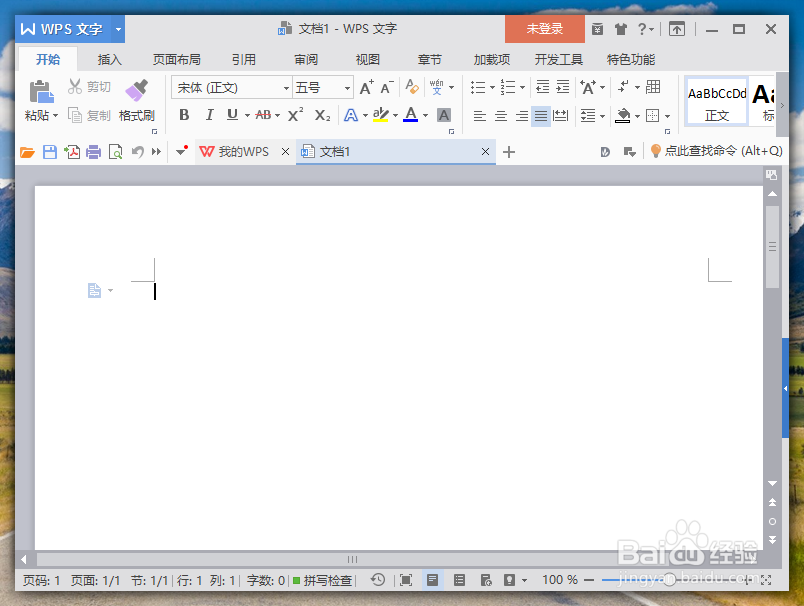Switch to the 审阅 ribbon tab

click(x=306, y=59)
